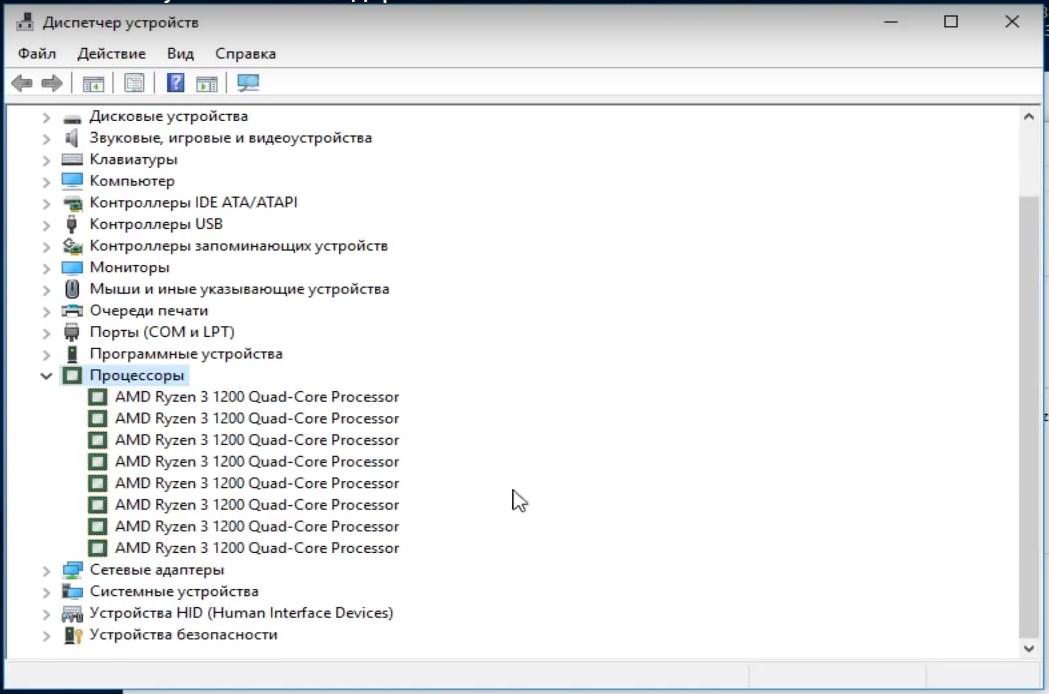Click the printer icon beside Очереди печати
Viewport: 1049px width, 694px height.
click(x=72, y=311)
